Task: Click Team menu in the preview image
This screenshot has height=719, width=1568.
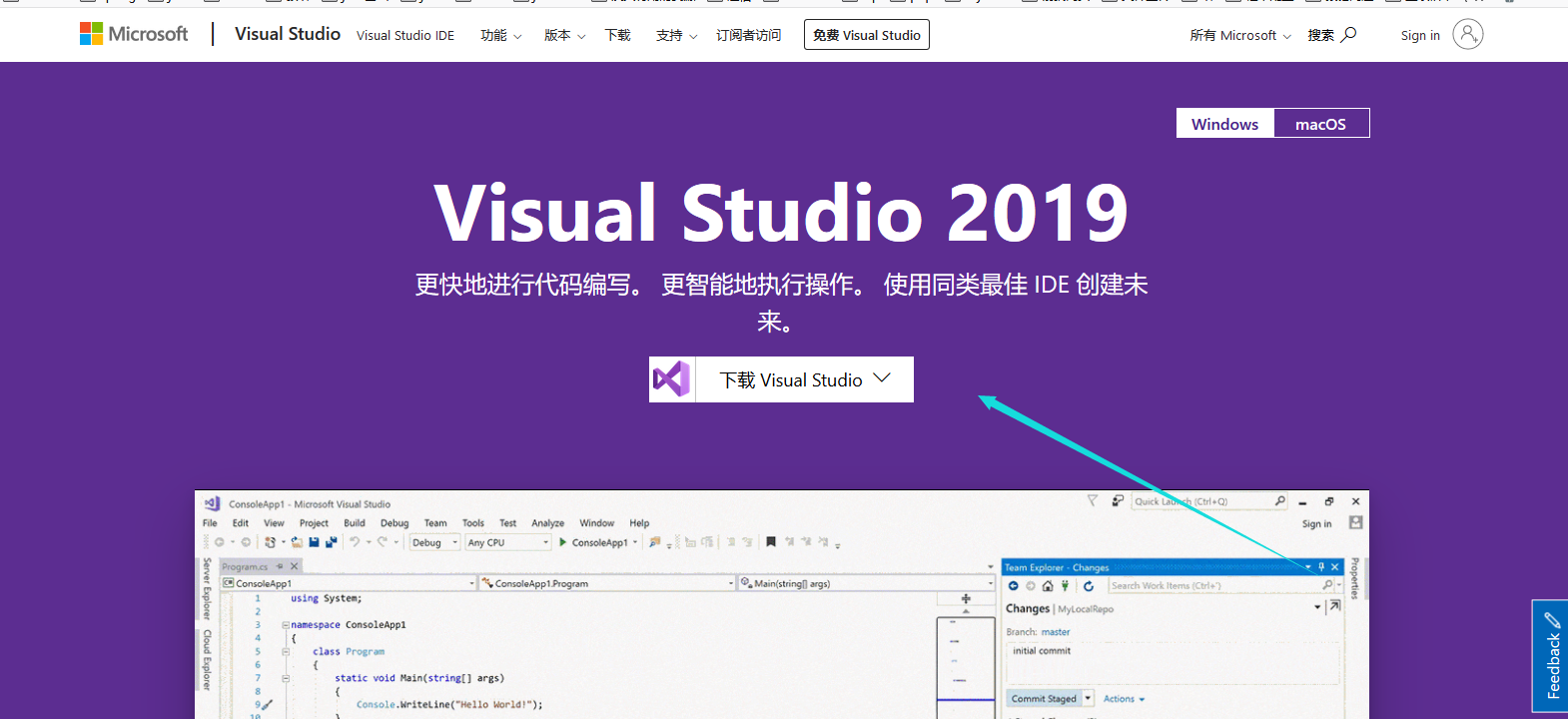Action: [435, 523]
